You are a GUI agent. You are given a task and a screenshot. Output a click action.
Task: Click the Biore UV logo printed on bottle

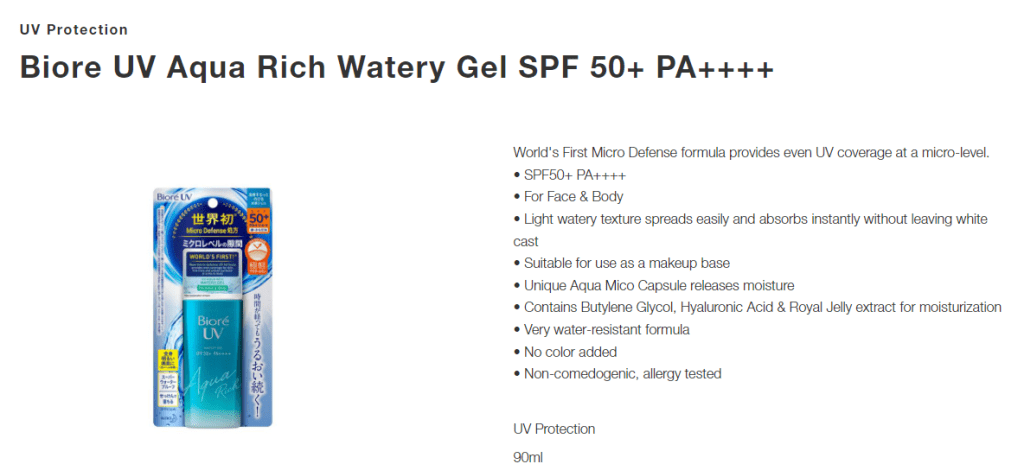coord(214,326)
